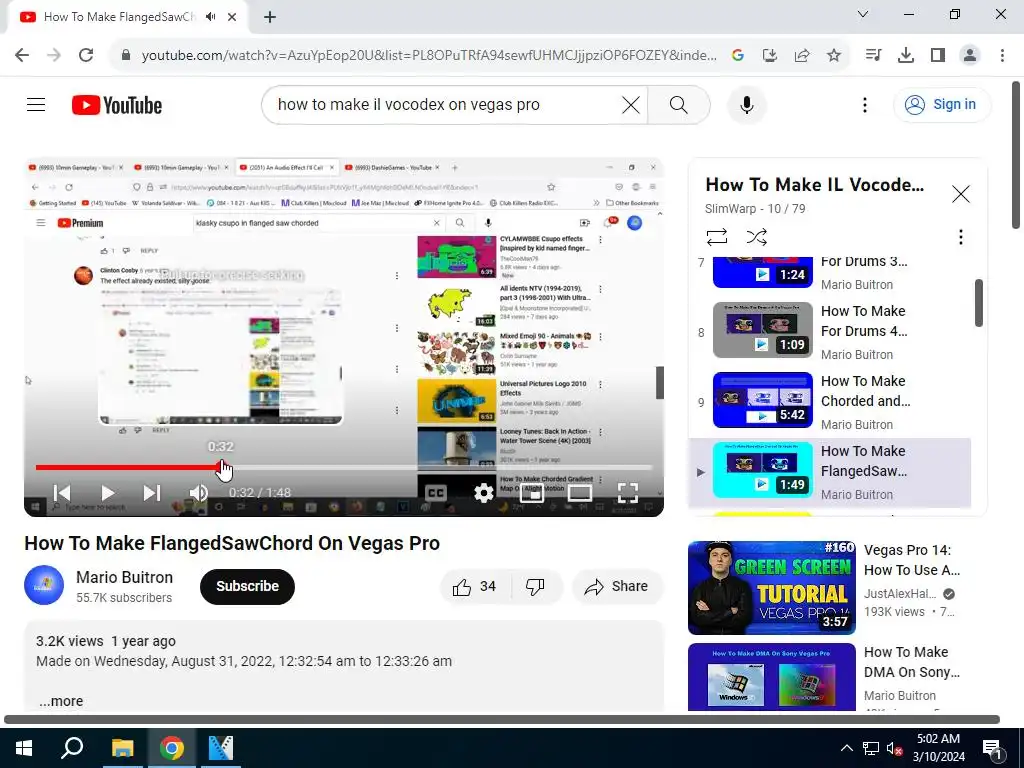Open playlist three-dot options menu

click(x=960, y=236)
